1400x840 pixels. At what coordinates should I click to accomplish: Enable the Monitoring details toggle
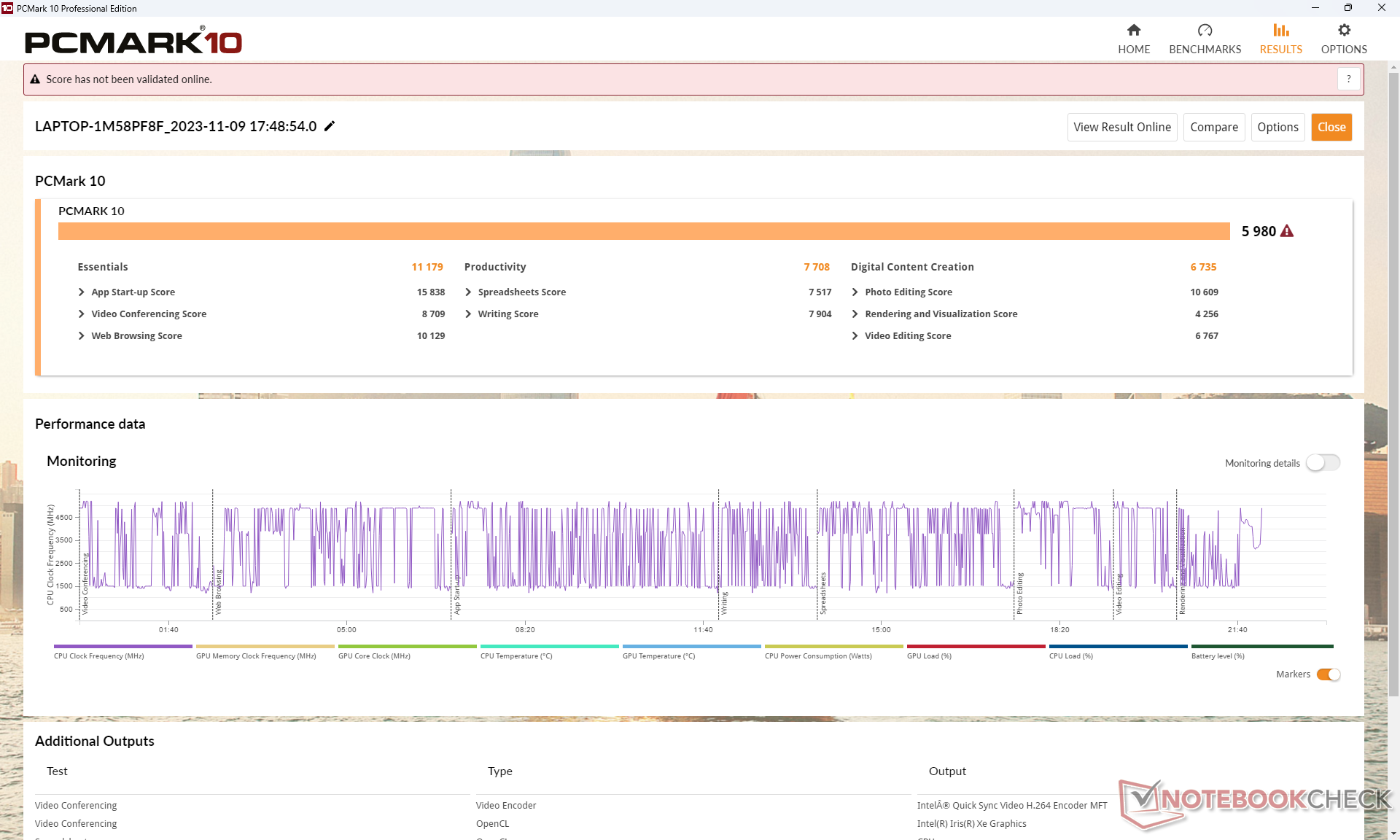point(1323,463)
